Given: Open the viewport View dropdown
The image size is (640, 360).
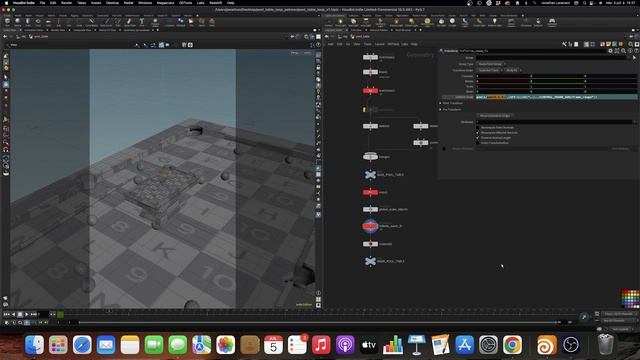Looking at the screenshot, I should click(x=14, y=45).
